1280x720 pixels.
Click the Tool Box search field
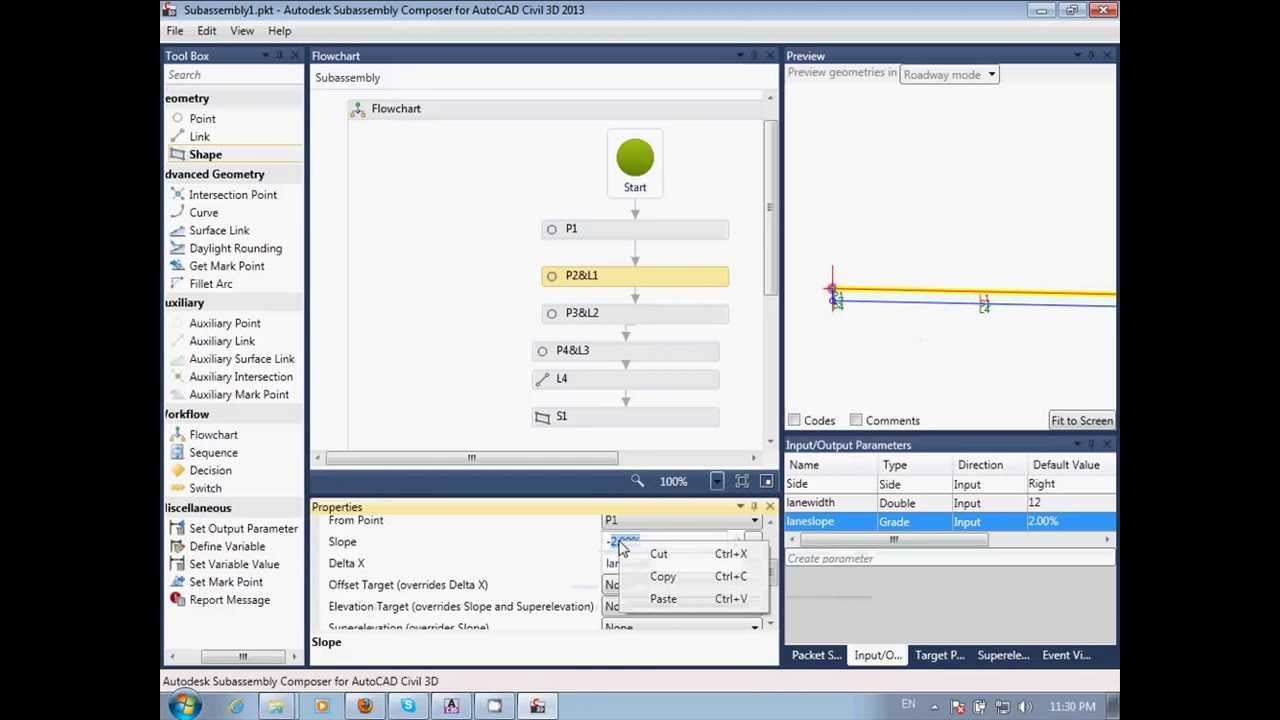click(232, 76)
